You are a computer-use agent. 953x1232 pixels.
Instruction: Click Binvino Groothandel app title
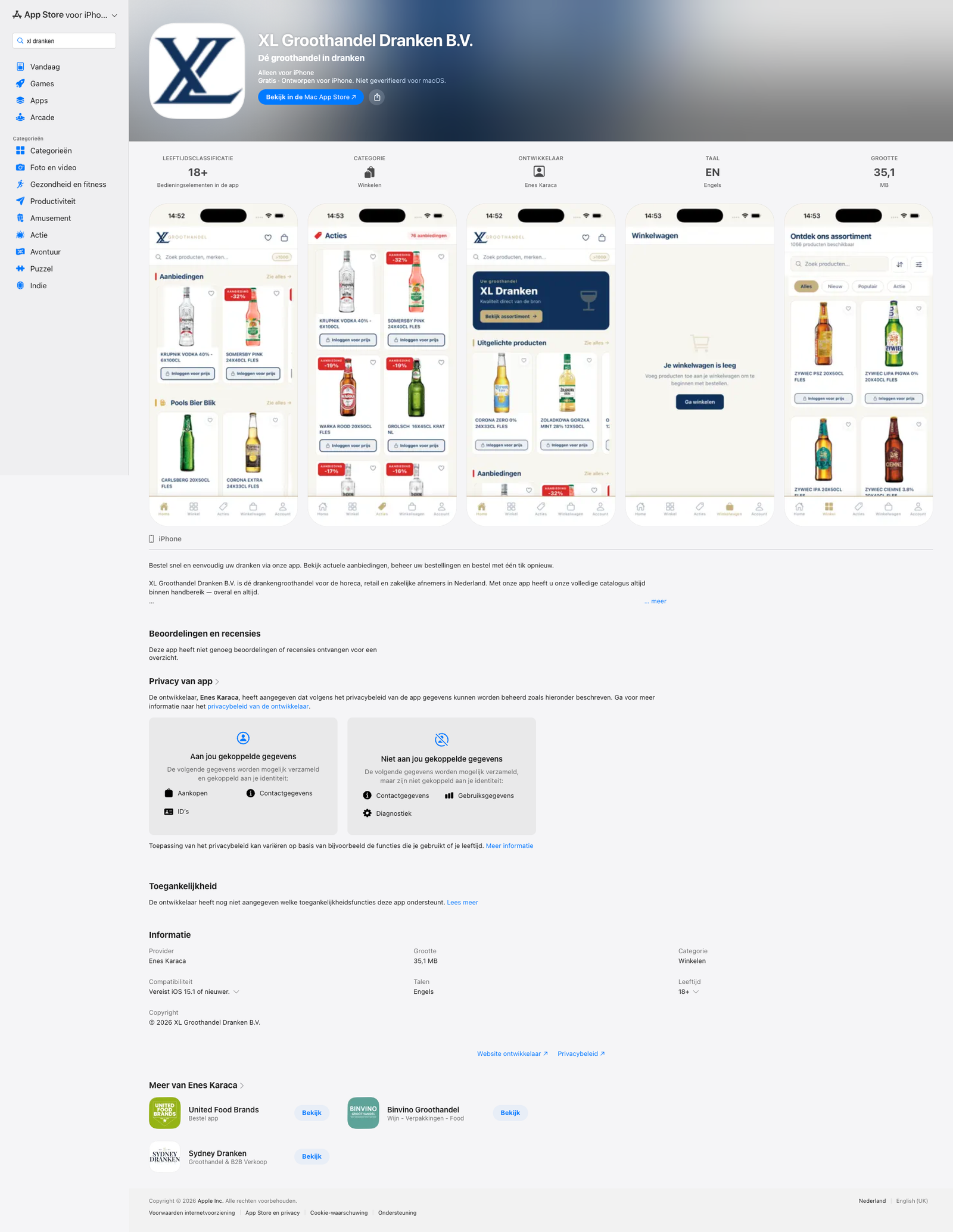(x=423, y=1109)
